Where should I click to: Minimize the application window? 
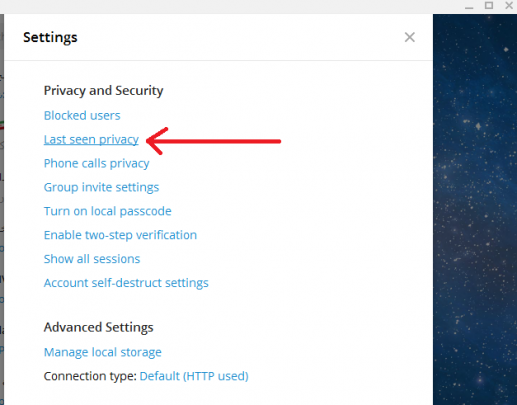(x=469, y=6)
